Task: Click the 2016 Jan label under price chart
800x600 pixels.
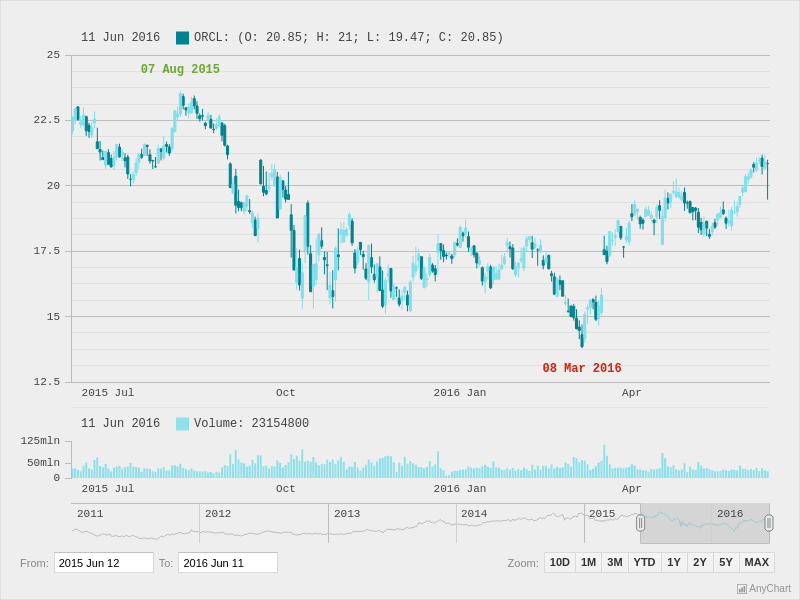Action: click(x=460, y=393)
